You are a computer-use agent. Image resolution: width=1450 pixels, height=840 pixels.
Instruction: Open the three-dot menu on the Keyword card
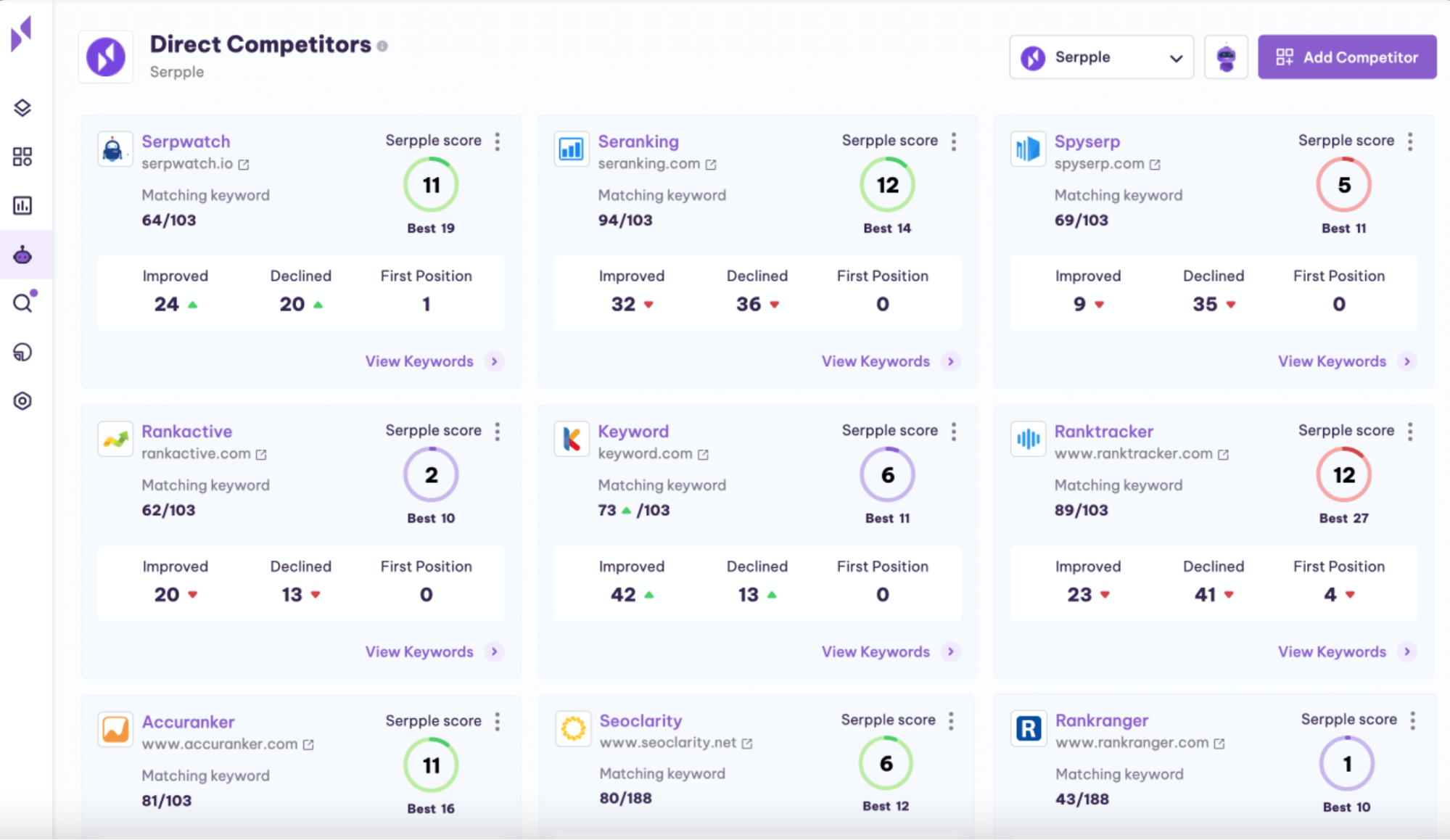tap(954, 432)
